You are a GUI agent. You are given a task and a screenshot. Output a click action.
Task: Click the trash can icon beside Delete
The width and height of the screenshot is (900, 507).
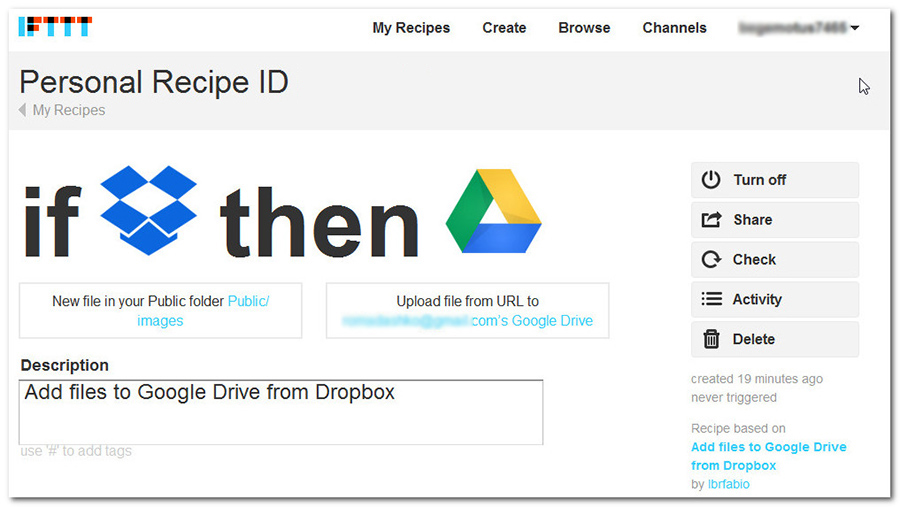click(x=711, y=339)
